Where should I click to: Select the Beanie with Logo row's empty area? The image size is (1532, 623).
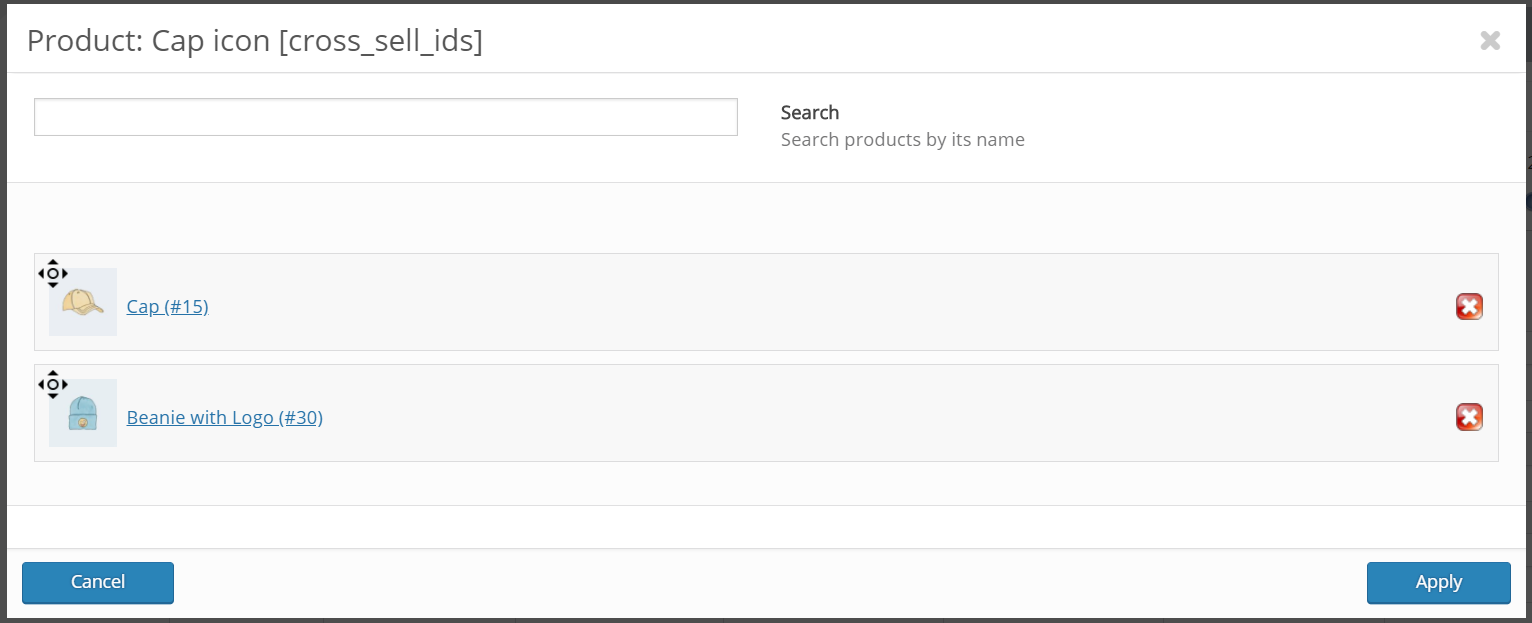[x=800, y=413]
